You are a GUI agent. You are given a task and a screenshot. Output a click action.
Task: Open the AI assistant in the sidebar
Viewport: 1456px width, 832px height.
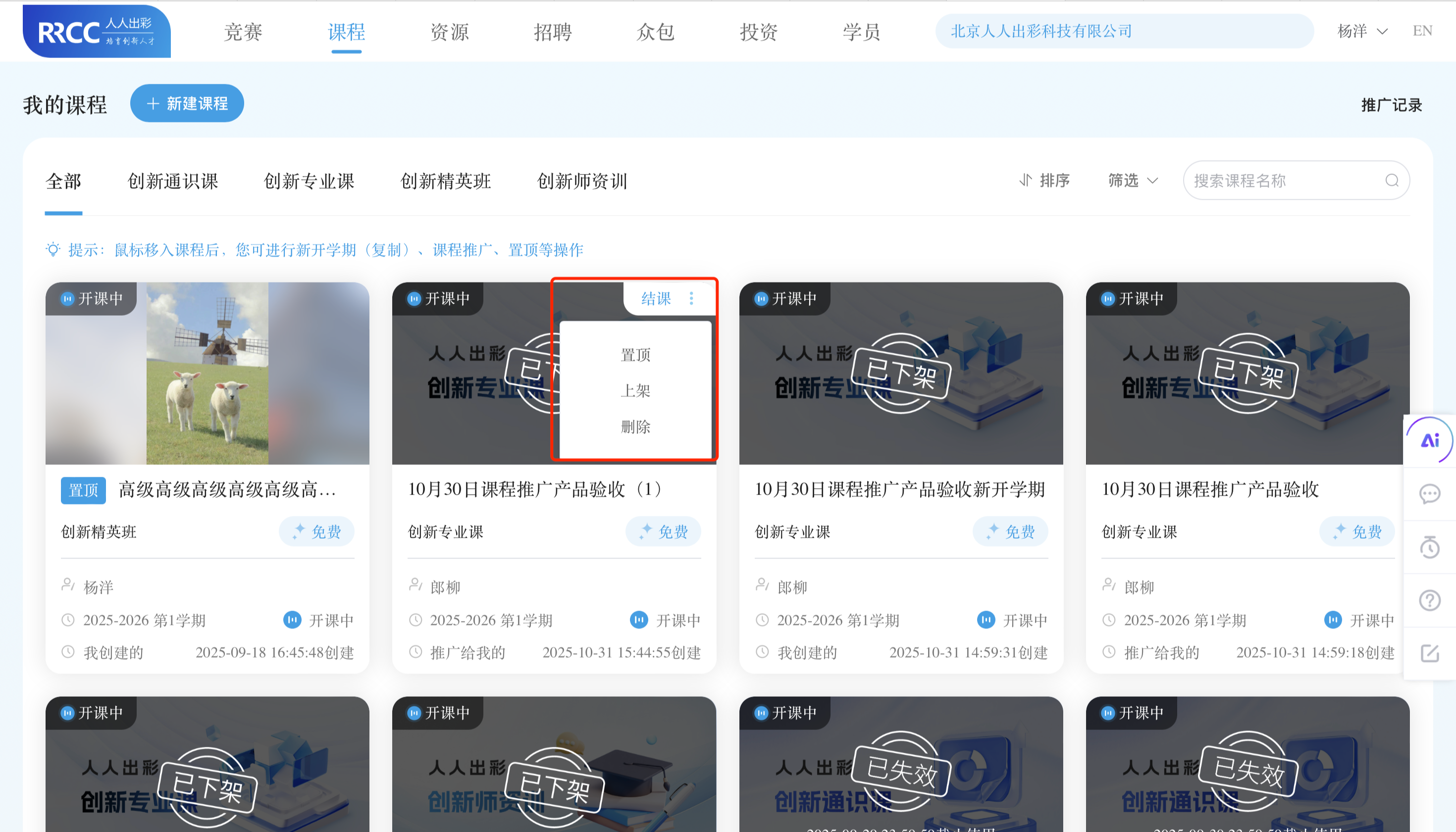pyautogui.click(x=1430, y=440)
